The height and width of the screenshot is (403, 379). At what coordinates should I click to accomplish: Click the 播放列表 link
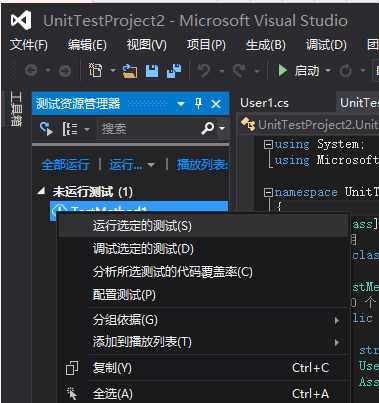coord(202,165)
